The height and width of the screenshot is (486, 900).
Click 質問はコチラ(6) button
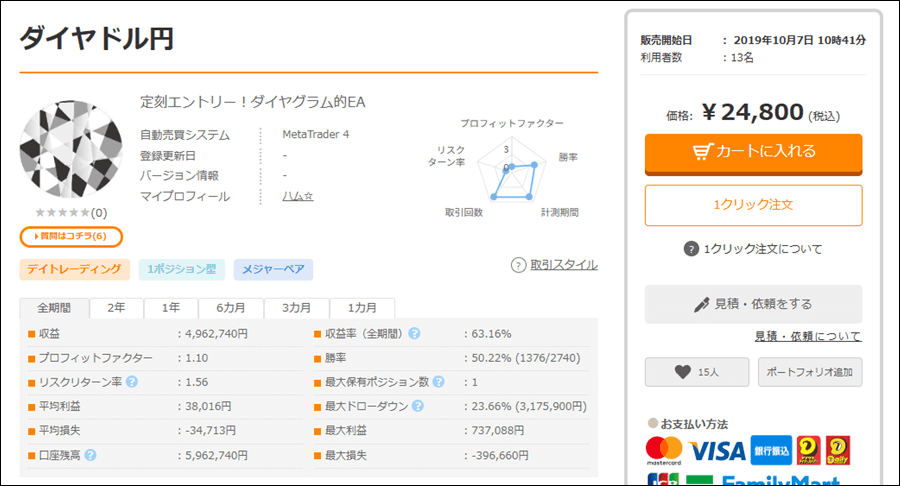[x=71, y=236]
